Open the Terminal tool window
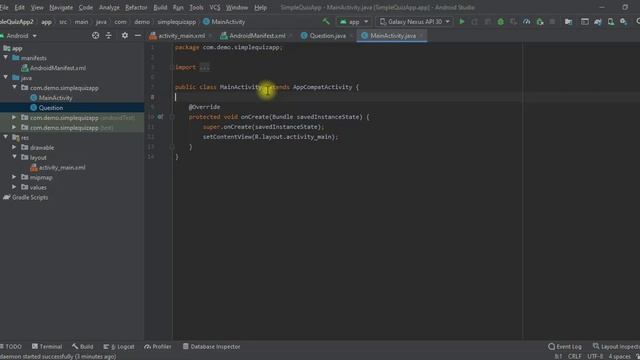Viewport: 640px width, 360px height. coord(47,347)
